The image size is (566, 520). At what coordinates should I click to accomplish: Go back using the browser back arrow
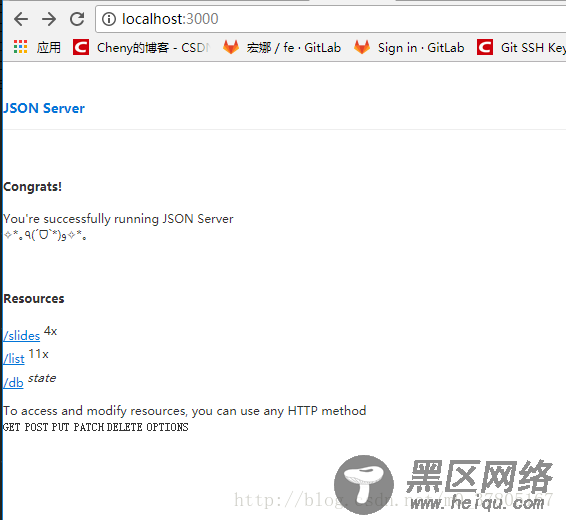coord(21,19)
